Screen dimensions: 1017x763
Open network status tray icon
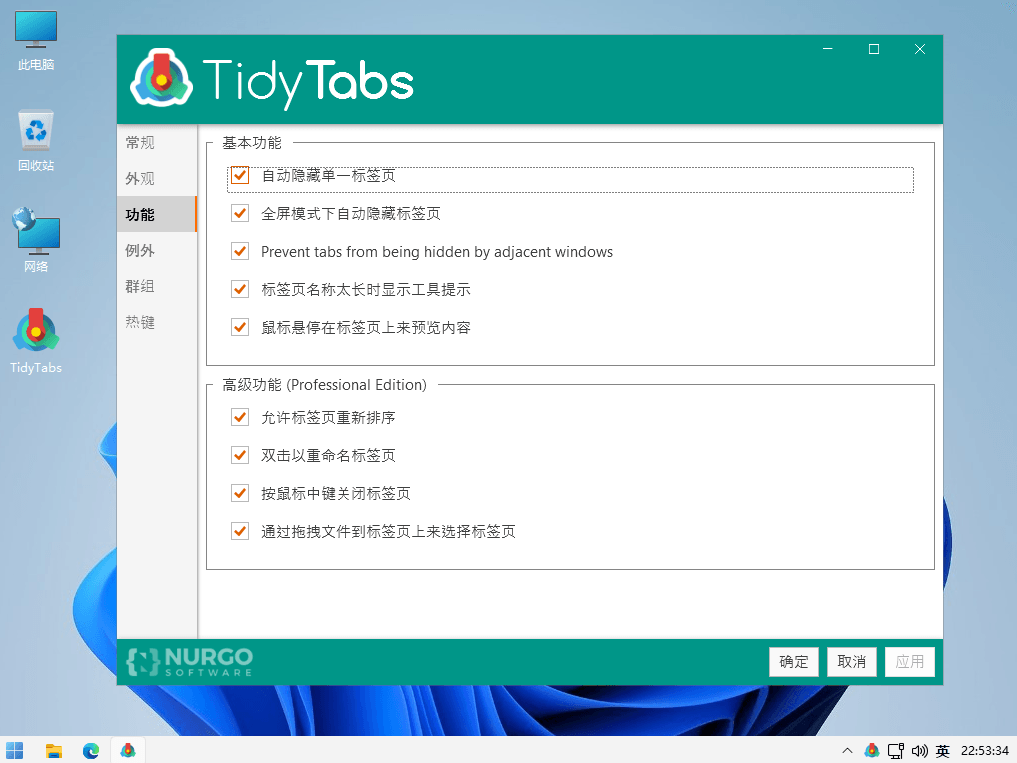(x=896, y=751)
